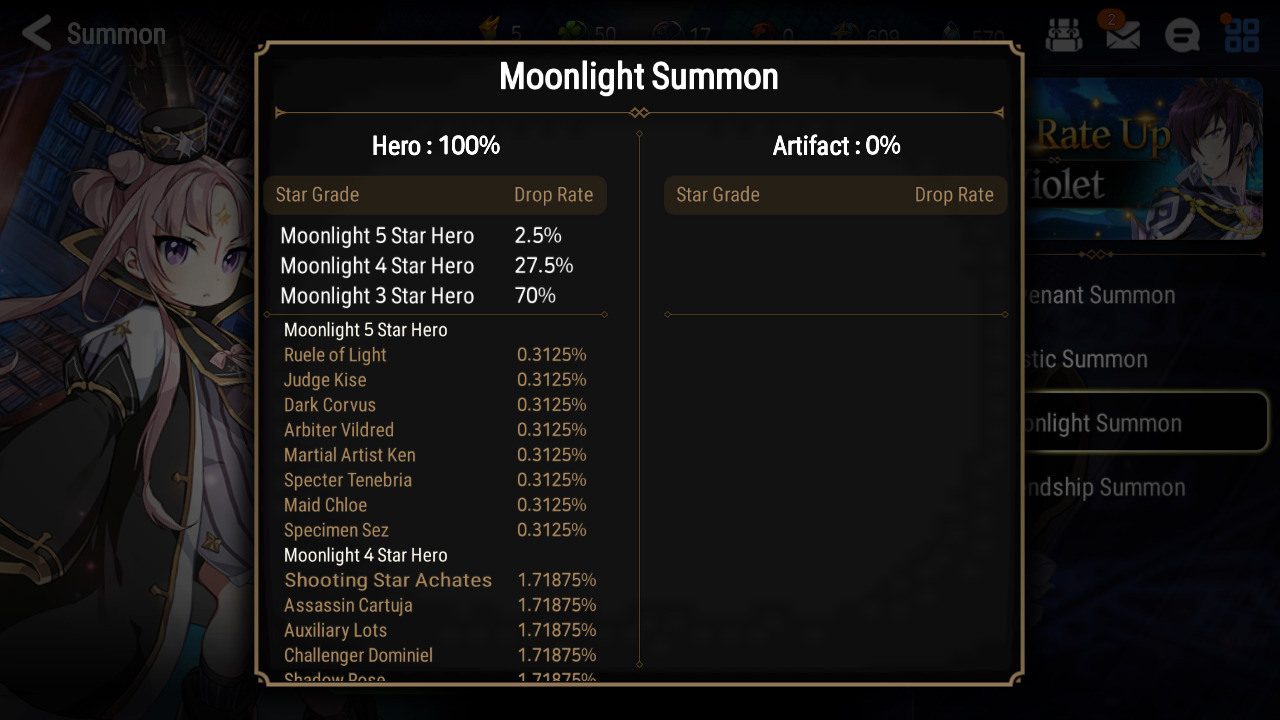Open the theater seats icon in top bar
This screenshot has height=720, width=1280.
(x=1064, y=36)
